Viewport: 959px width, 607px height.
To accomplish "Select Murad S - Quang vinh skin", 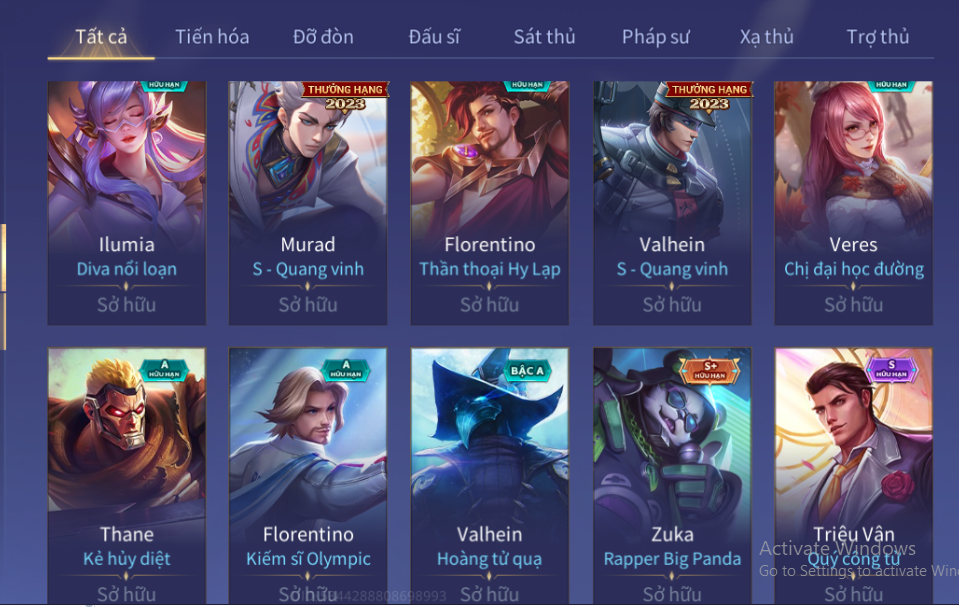I will pos(308,203).
